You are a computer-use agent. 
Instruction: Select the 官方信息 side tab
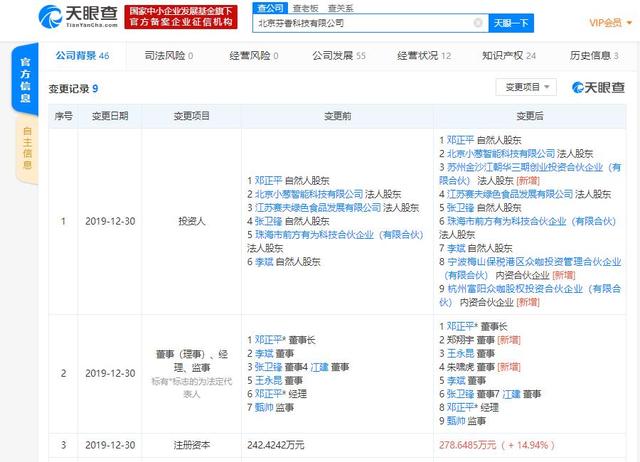[25, 80]
